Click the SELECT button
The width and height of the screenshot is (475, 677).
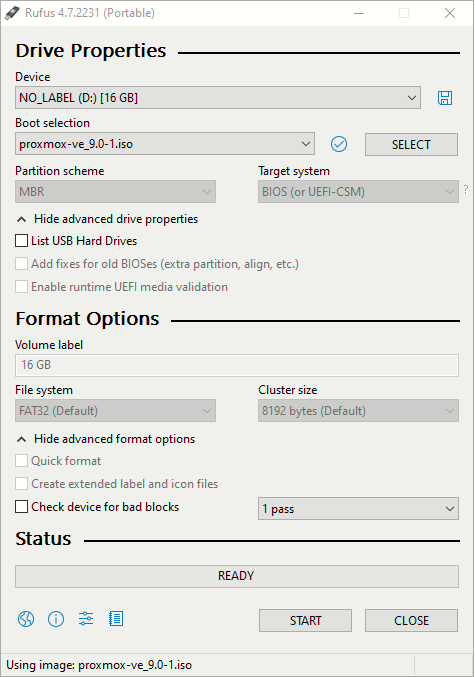pyautogui.click(x=411, y=144)
